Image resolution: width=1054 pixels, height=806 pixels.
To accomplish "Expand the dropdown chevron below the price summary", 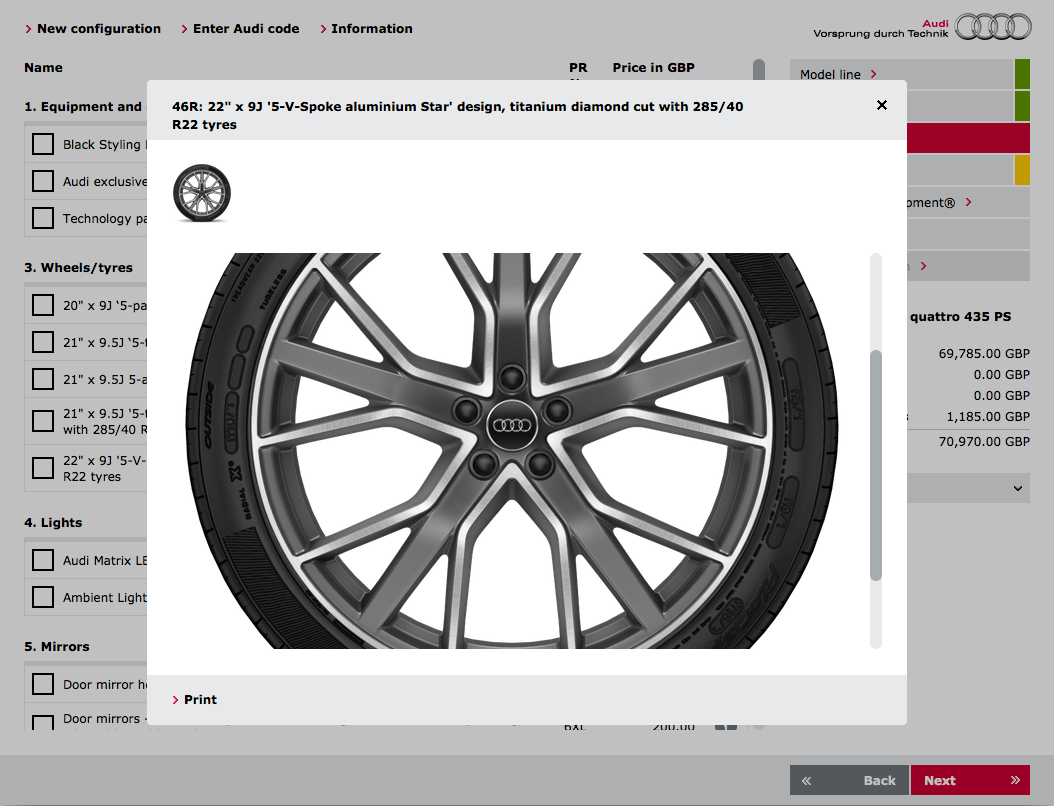I will (x=1018, y=489).
